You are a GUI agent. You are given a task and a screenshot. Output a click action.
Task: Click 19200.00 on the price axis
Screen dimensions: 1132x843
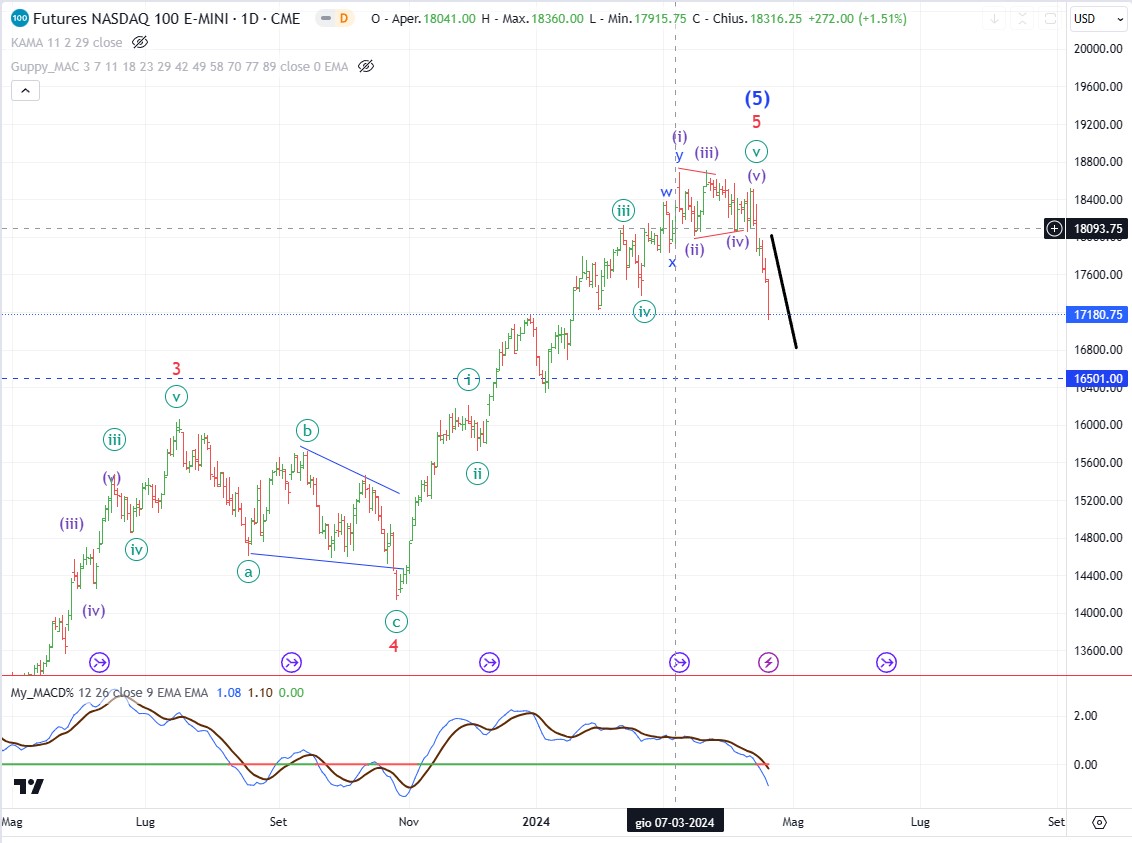tap(1098, 124)
